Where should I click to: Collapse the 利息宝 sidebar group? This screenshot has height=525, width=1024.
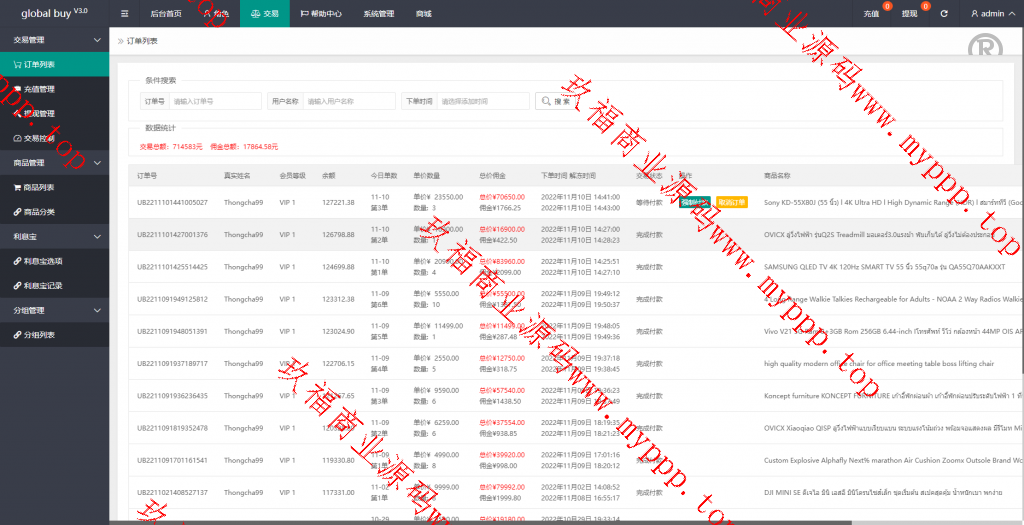click(96, 237)
